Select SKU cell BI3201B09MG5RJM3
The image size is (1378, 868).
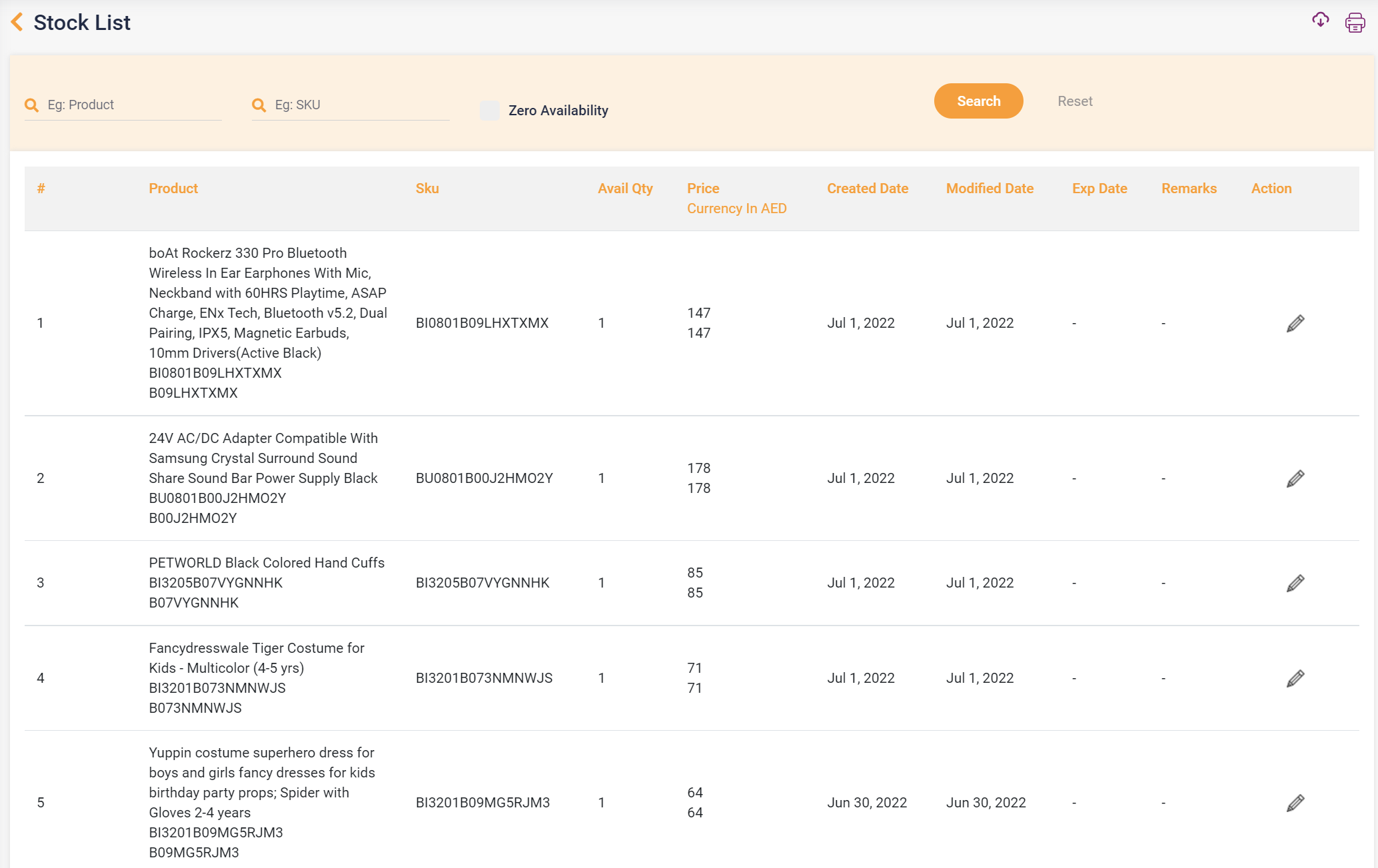(x=482, y=803)
